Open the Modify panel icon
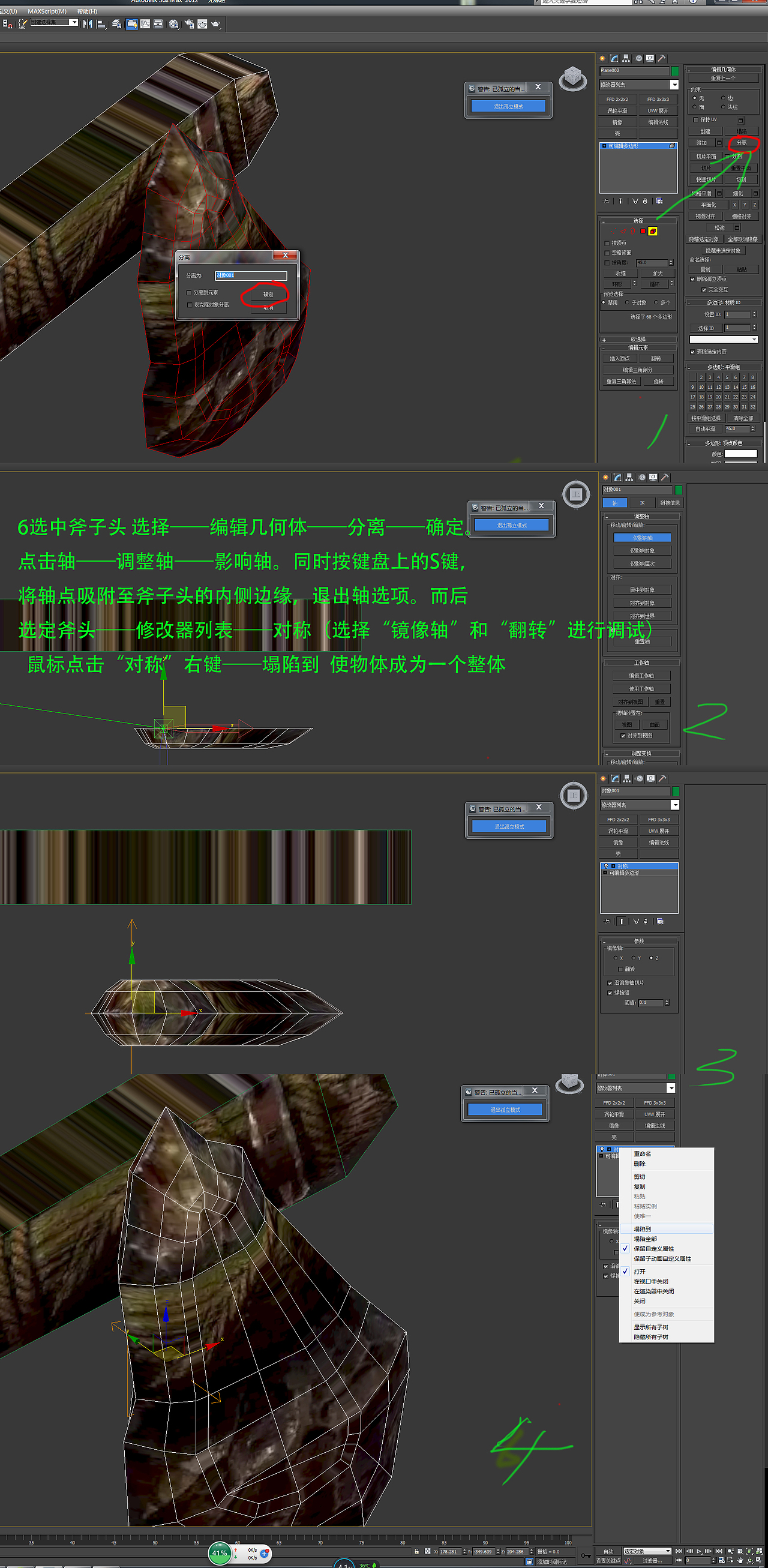Viewport: 768px width, 1568px height. pos(614,58)
